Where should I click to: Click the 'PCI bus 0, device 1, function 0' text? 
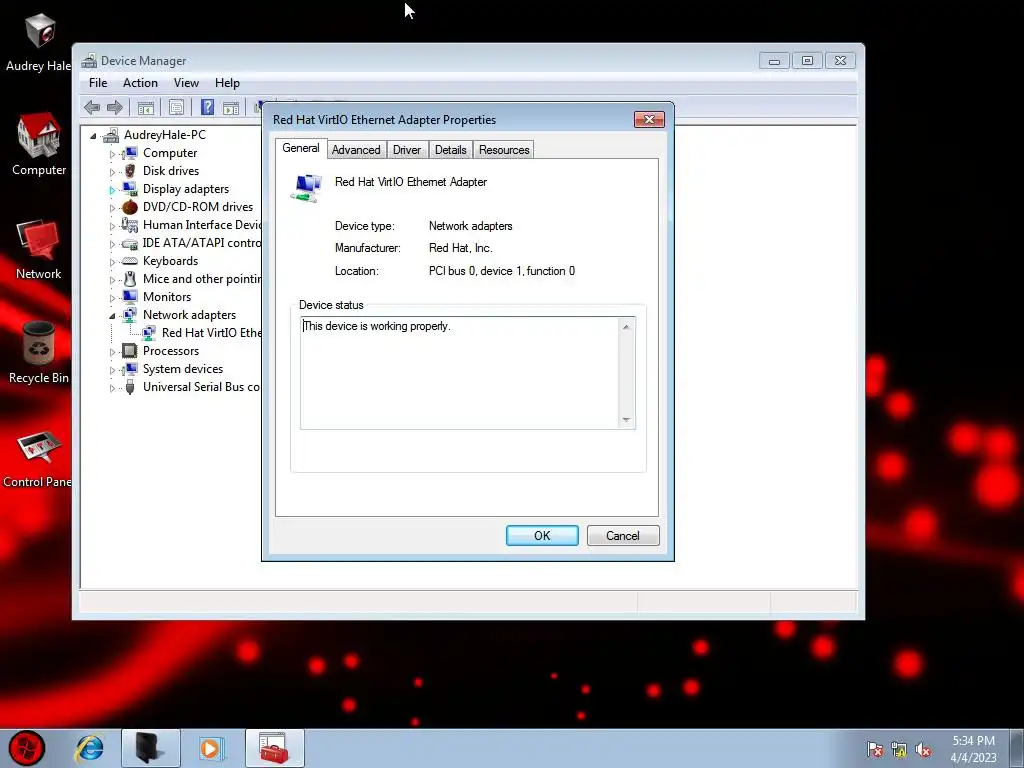(502, 271)
